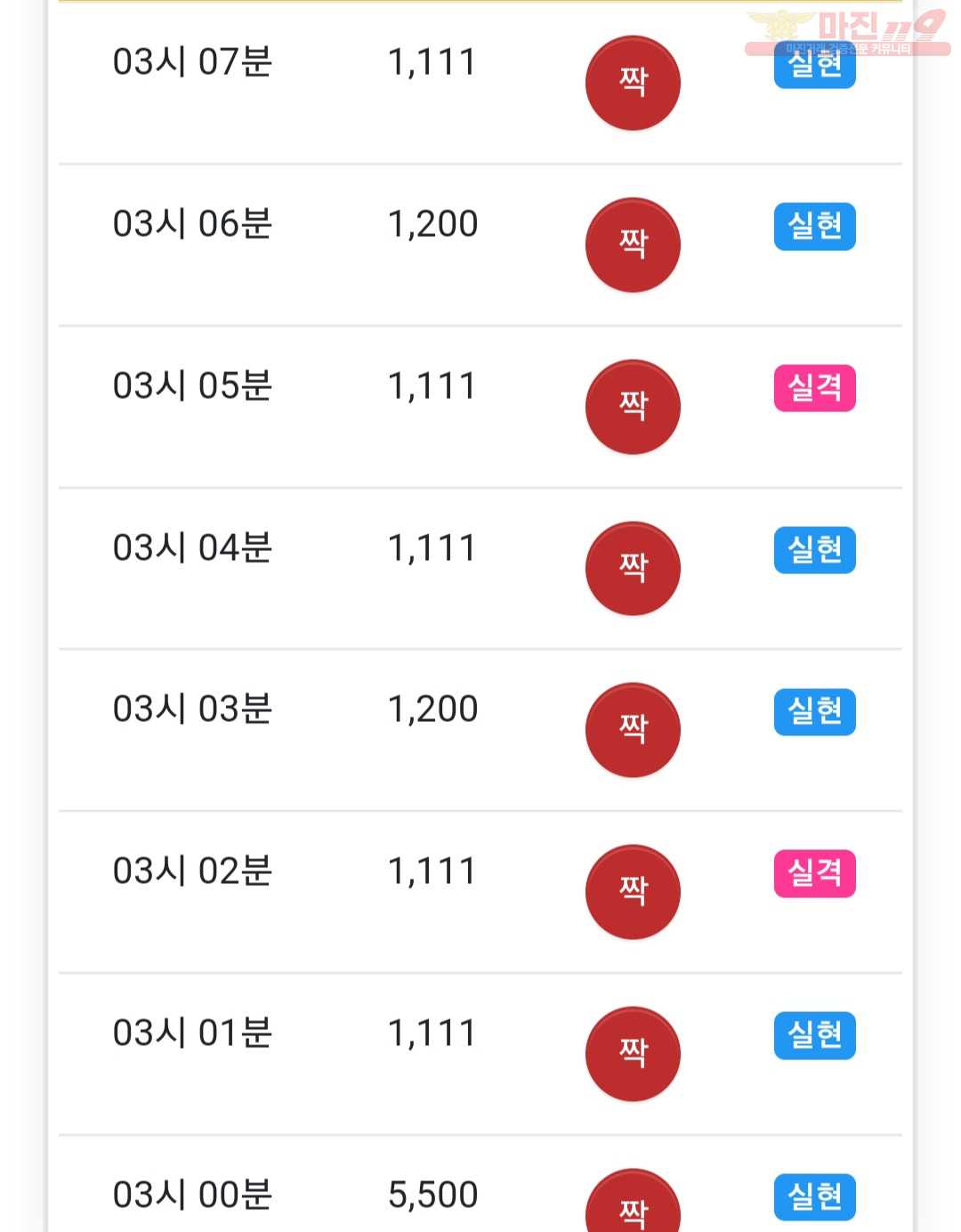
Task: Click the red 짝 circle for 03시 04분
Action: [x=633, y=568]
